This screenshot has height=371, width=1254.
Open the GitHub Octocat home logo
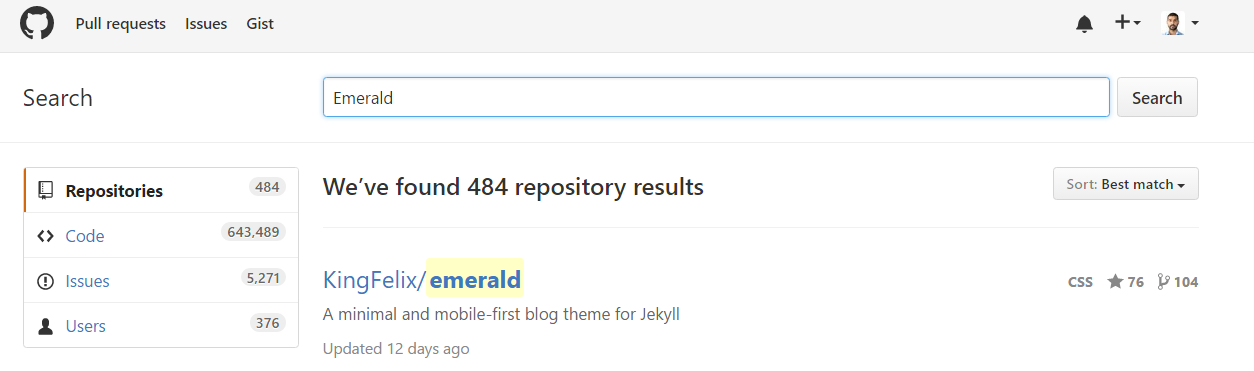[x=37, y=23]
